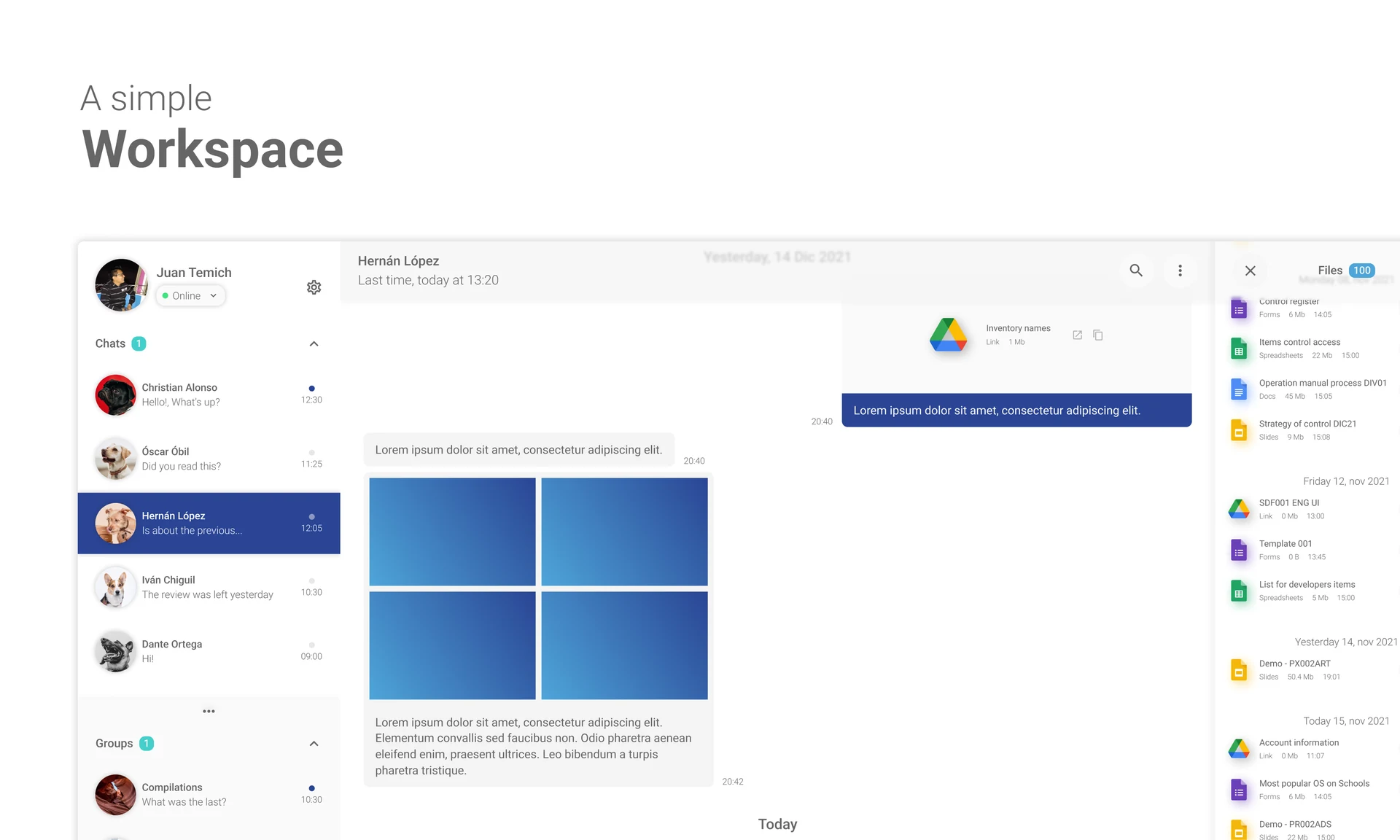Open the Compilations group chat

[x=209, y=794]
